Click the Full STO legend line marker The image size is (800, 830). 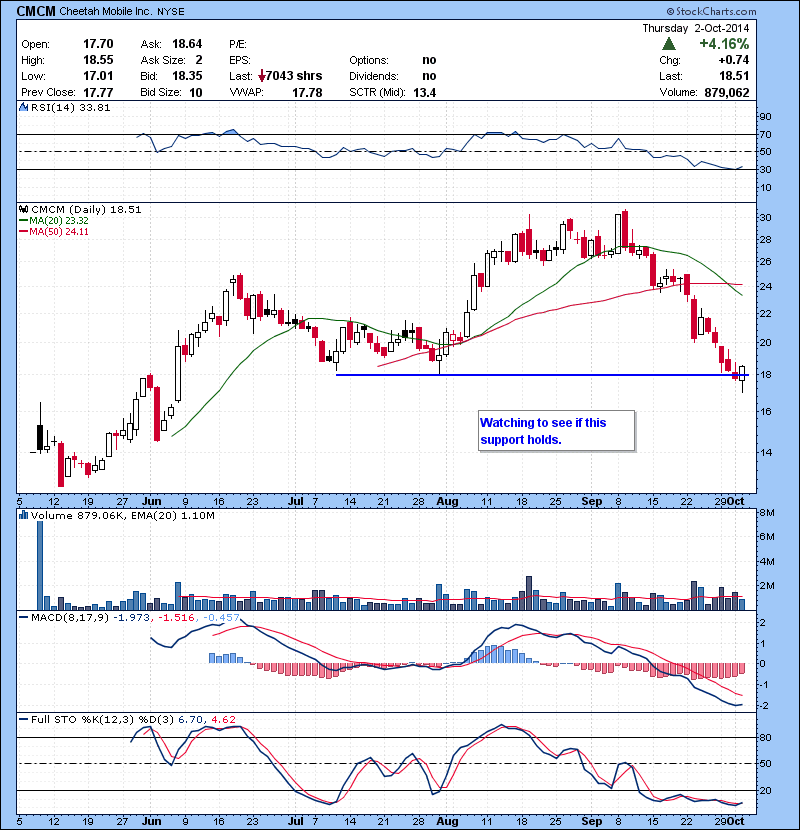tap(24, 719)
